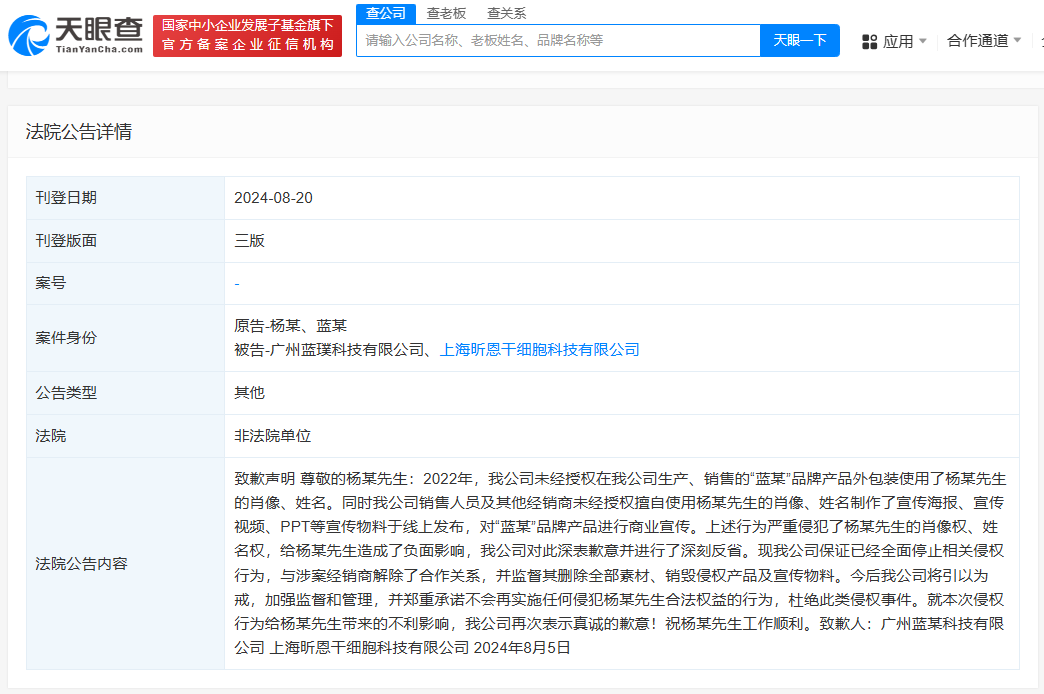Select the date 2024-08-20

(x=273, y=198)
